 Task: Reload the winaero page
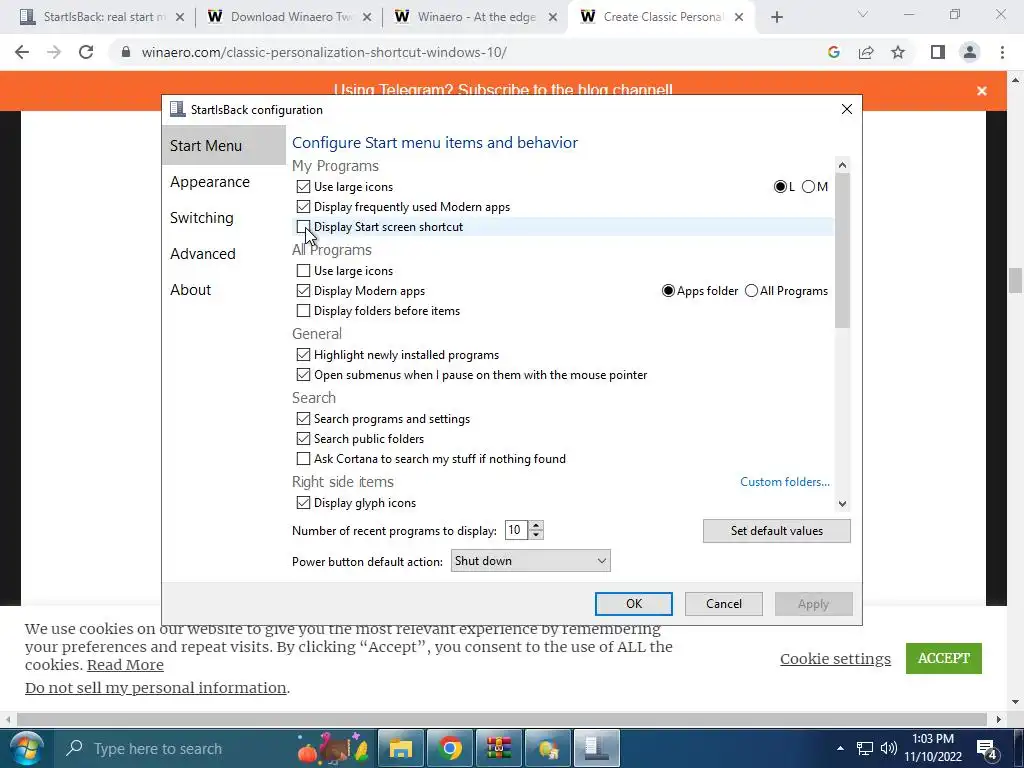click(86, 52)
